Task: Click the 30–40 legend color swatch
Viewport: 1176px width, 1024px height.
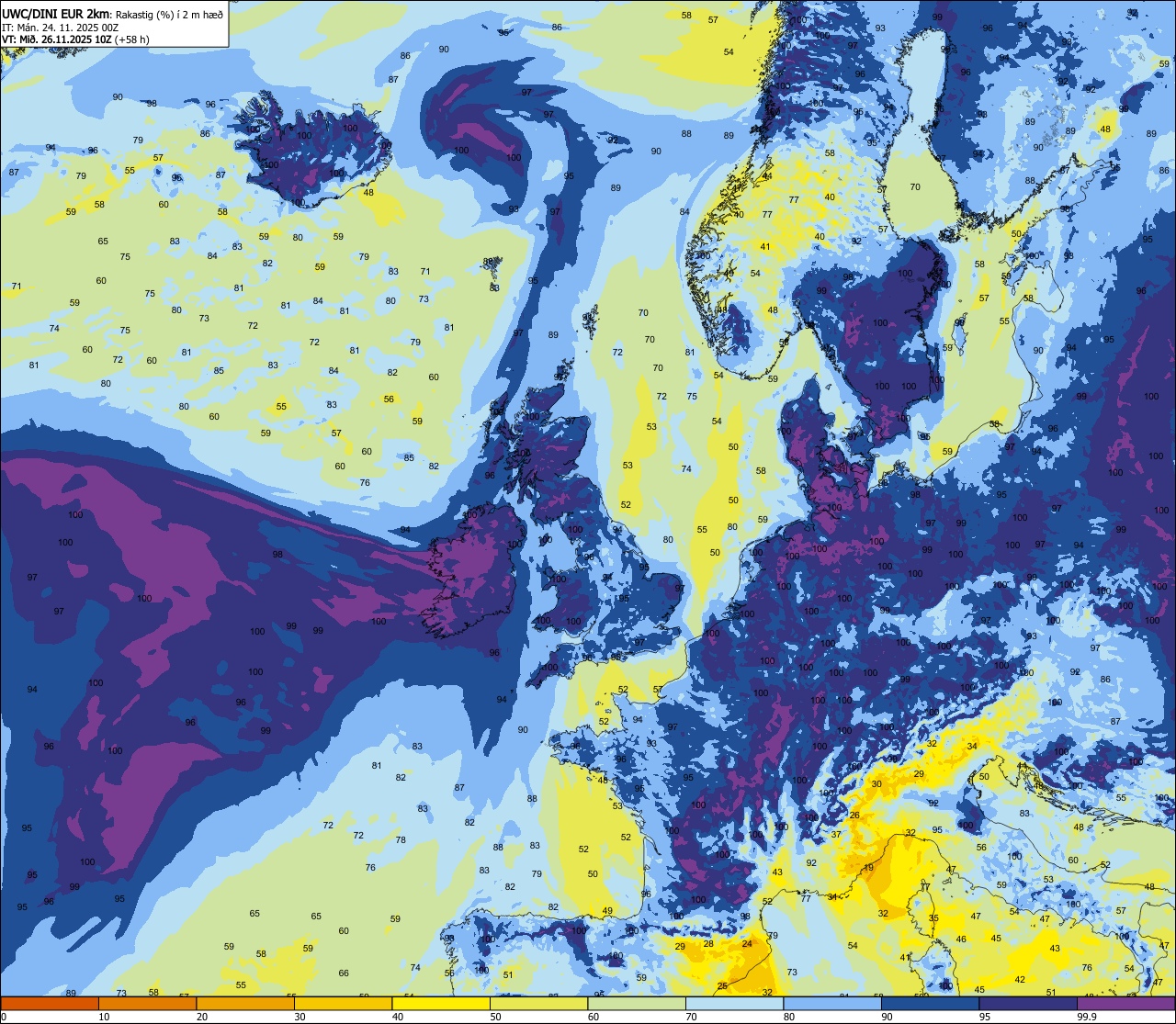Action: 343,1004
